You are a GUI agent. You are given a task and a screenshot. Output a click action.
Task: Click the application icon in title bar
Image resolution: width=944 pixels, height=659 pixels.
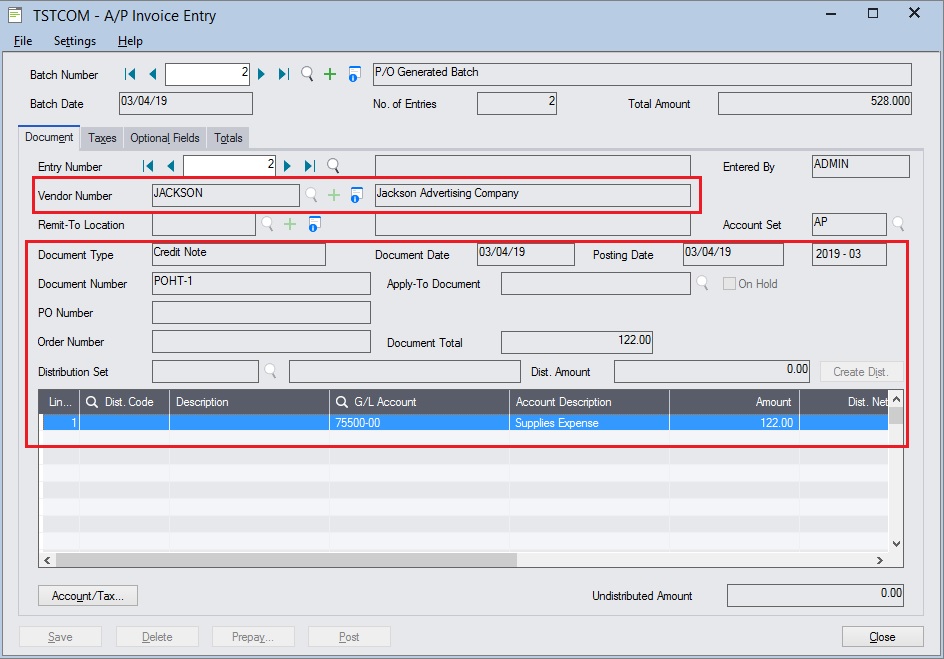pos(15,15)
